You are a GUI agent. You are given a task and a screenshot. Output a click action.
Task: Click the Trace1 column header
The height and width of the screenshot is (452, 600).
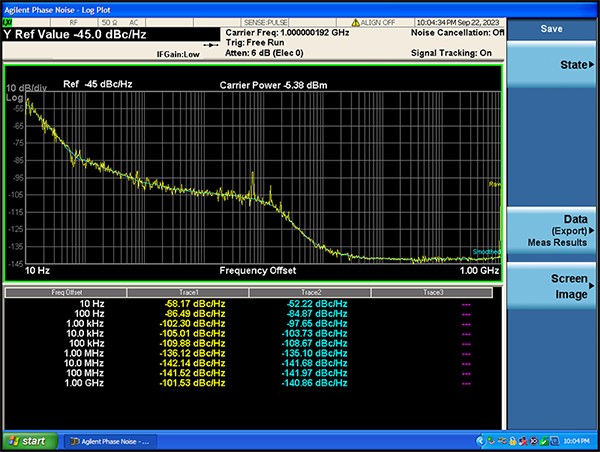point(188,292)
